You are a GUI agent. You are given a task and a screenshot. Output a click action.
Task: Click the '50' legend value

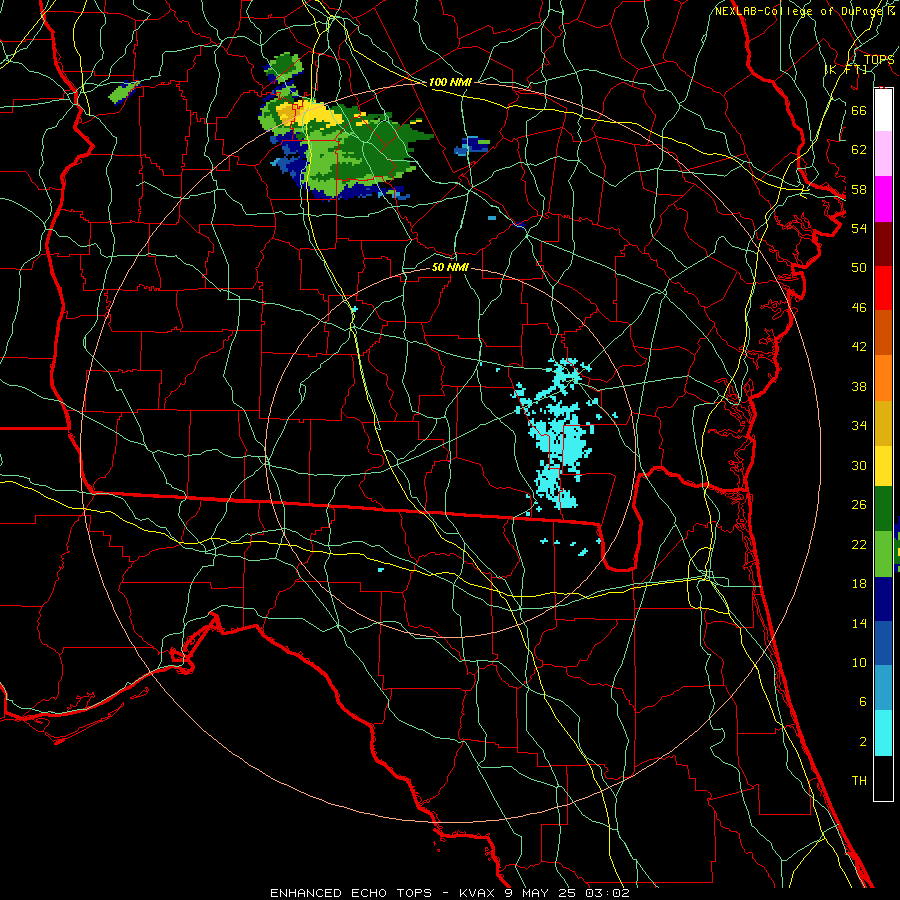859,268
